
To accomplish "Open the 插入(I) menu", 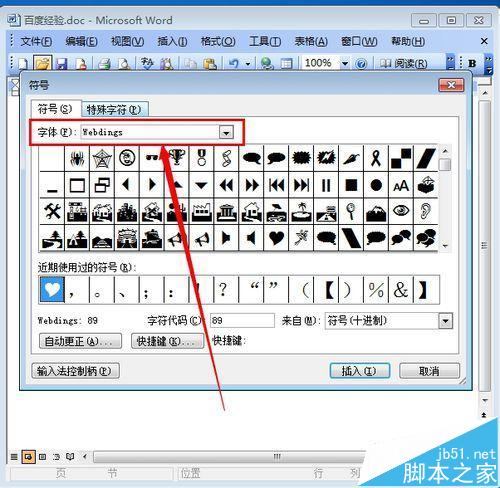I will (172, 42).
